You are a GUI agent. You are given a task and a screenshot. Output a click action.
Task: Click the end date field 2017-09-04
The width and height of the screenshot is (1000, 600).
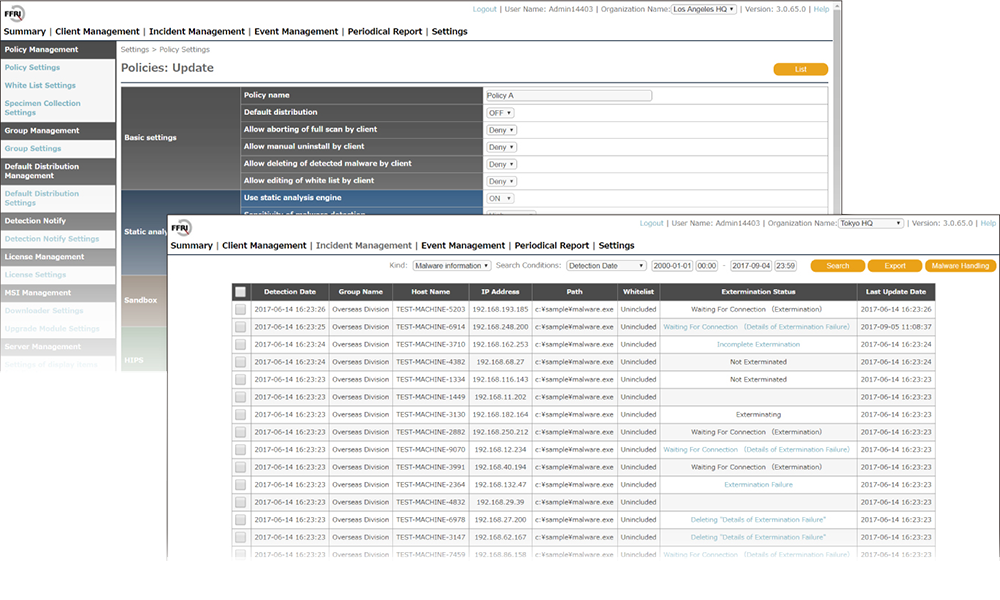[x=751, y=266]
